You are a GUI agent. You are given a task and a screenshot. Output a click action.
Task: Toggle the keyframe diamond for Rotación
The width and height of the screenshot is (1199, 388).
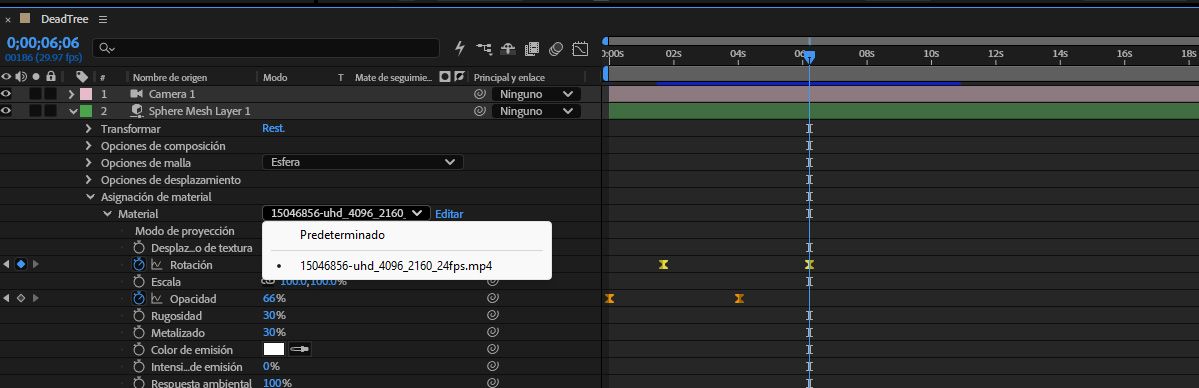(x=21, y=264)
